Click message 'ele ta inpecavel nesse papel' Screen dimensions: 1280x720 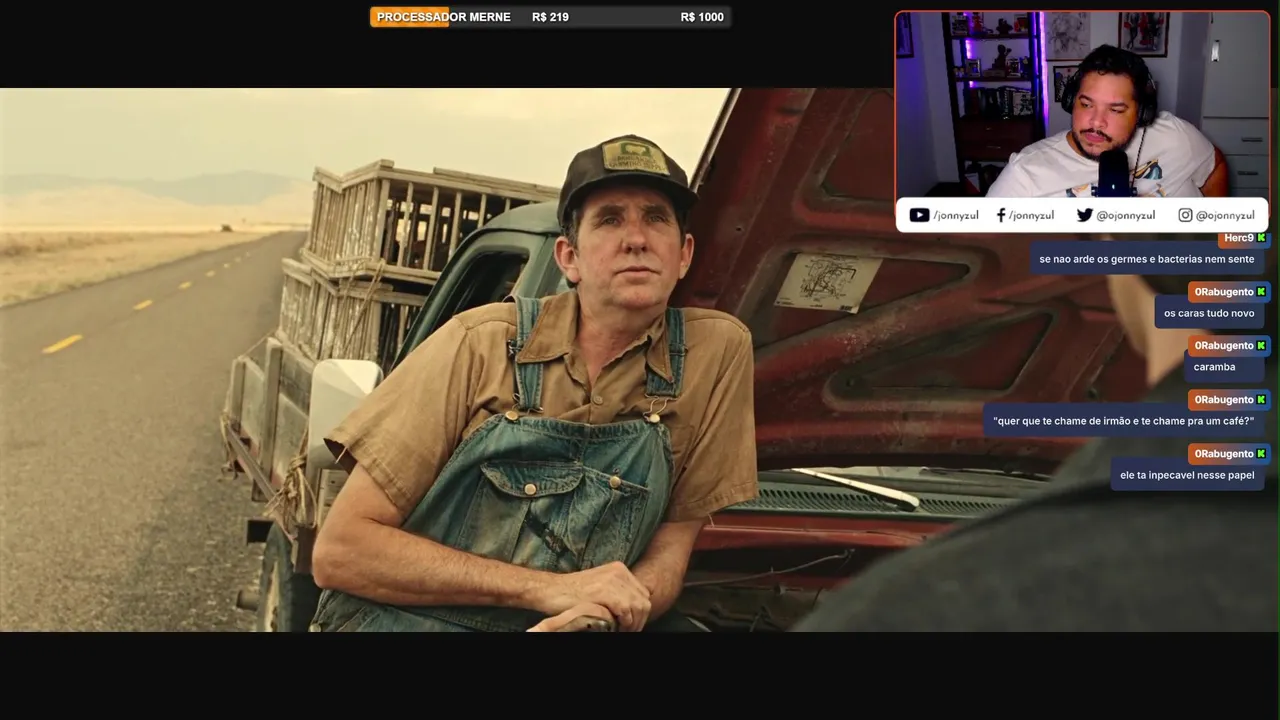click(1187, 475)
